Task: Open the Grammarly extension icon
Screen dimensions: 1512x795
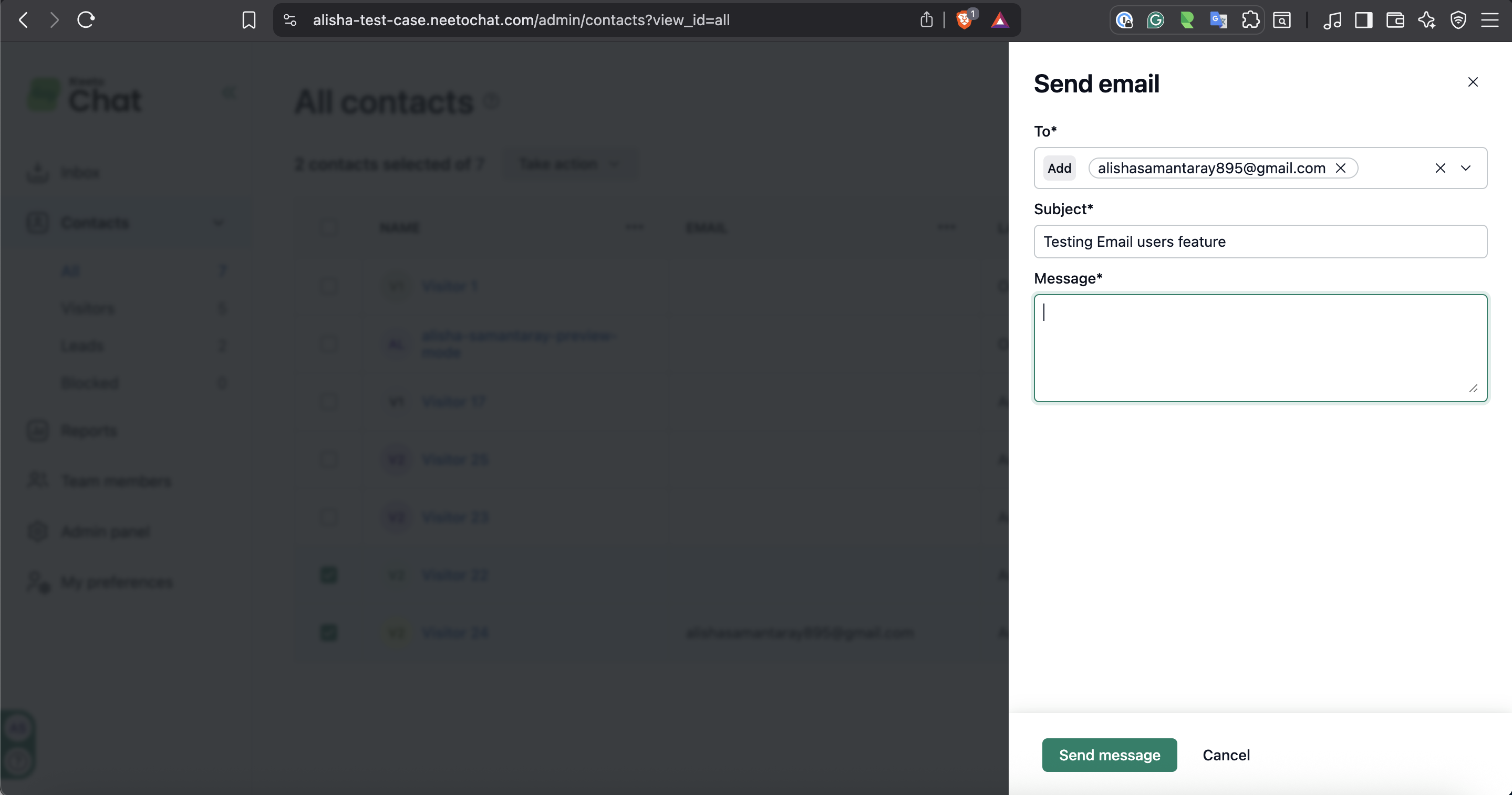Action: point(1155,20)
